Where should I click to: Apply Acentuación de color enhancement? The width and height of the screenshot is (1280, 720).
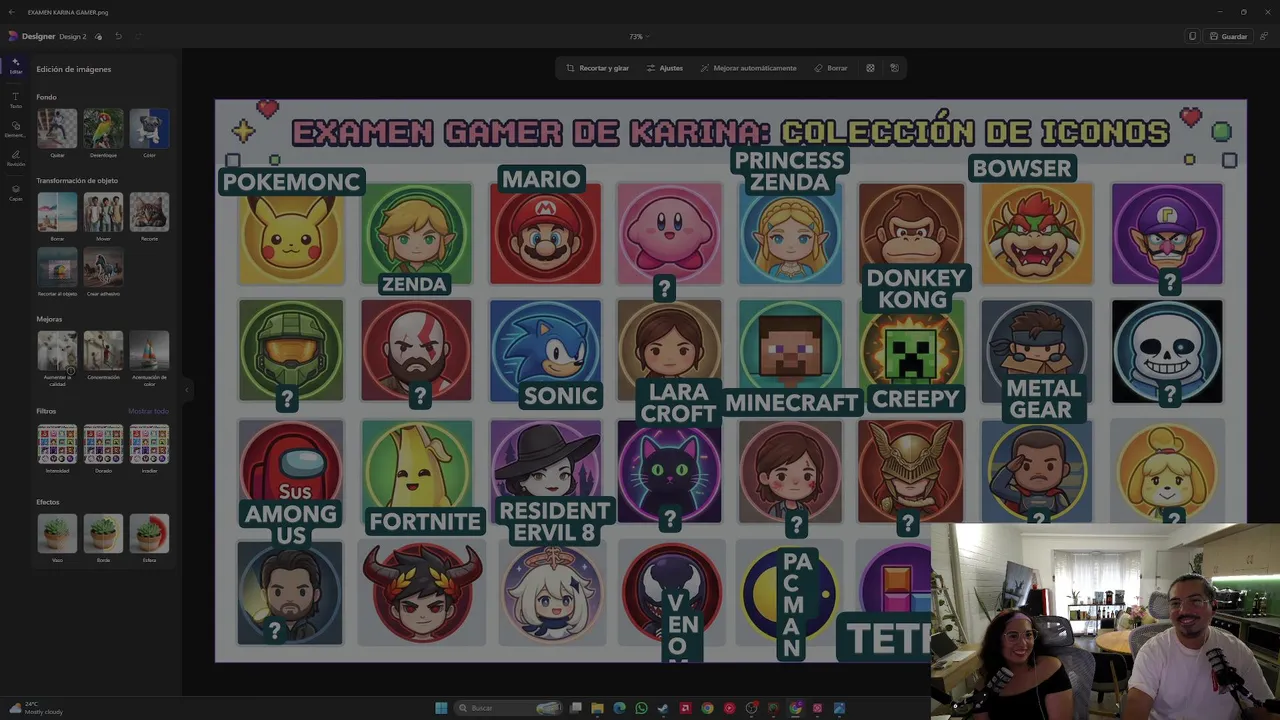click(149, 350)
